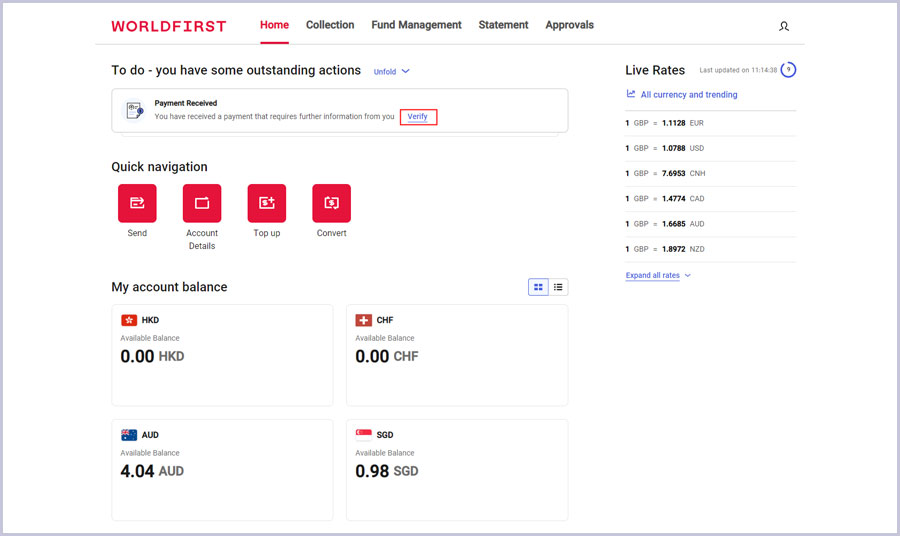The image size is (900, 536).
Task: Open the Statement tab
Action: click(503, 25)
